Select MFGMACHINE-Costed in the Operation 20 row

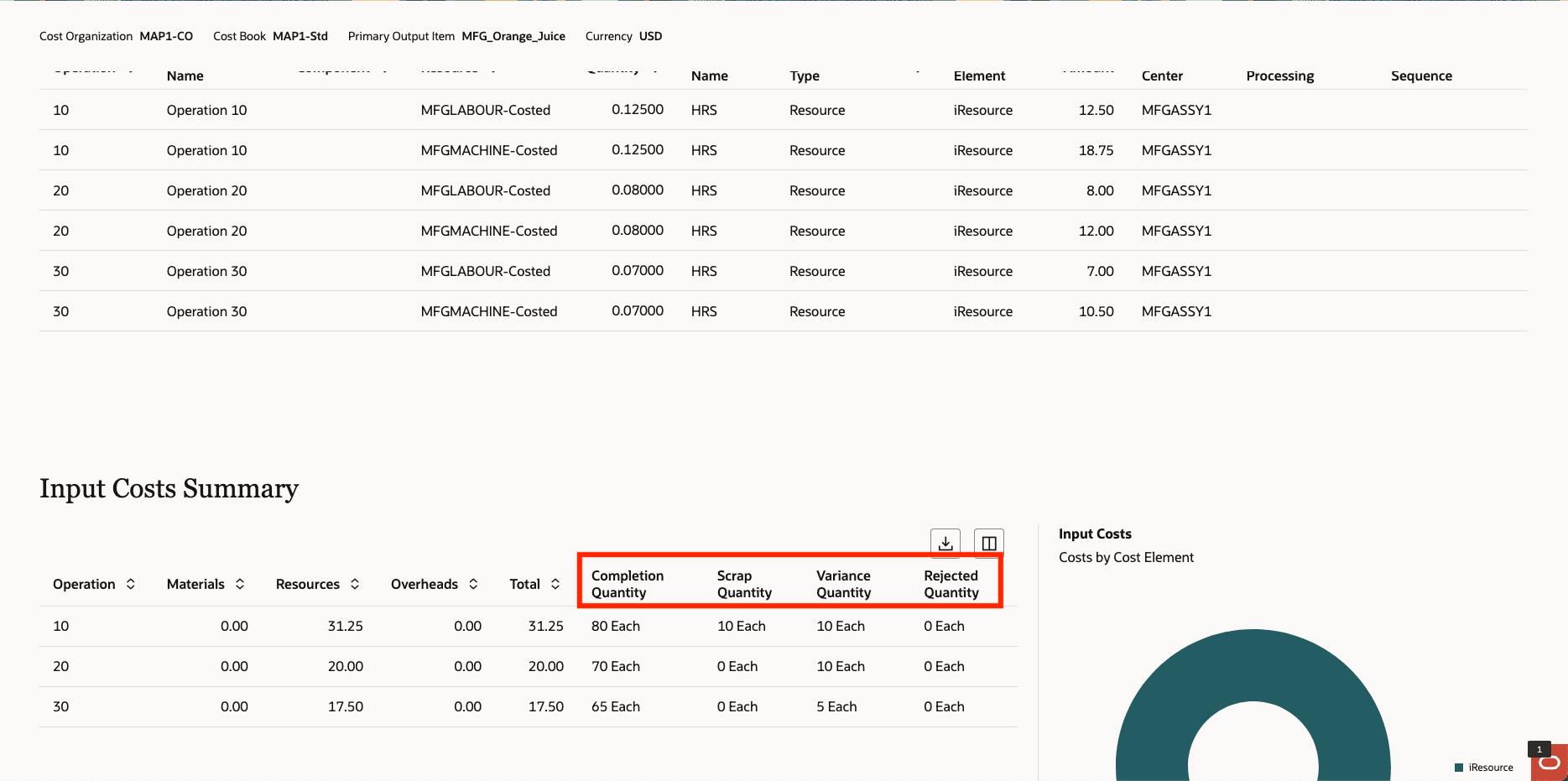(x=489, y=231)
